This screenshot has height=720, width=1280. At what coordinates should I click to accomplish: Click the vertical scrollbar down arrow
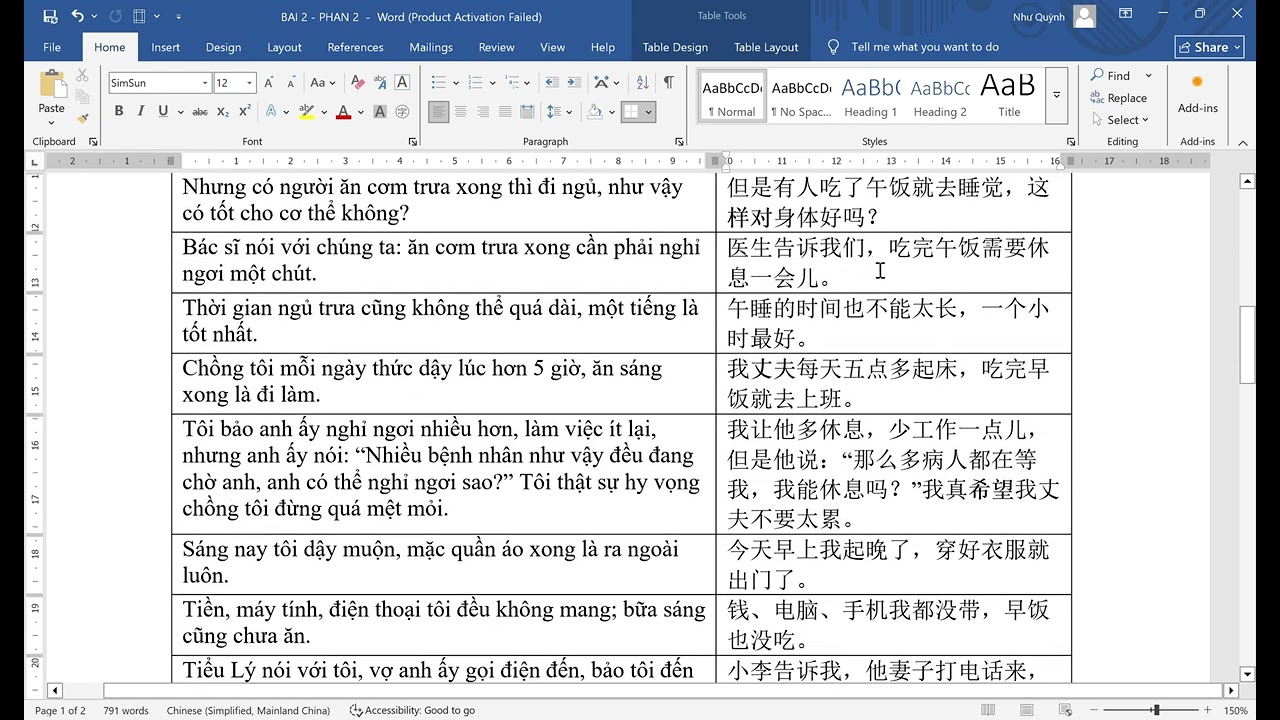coord(1247,674)
